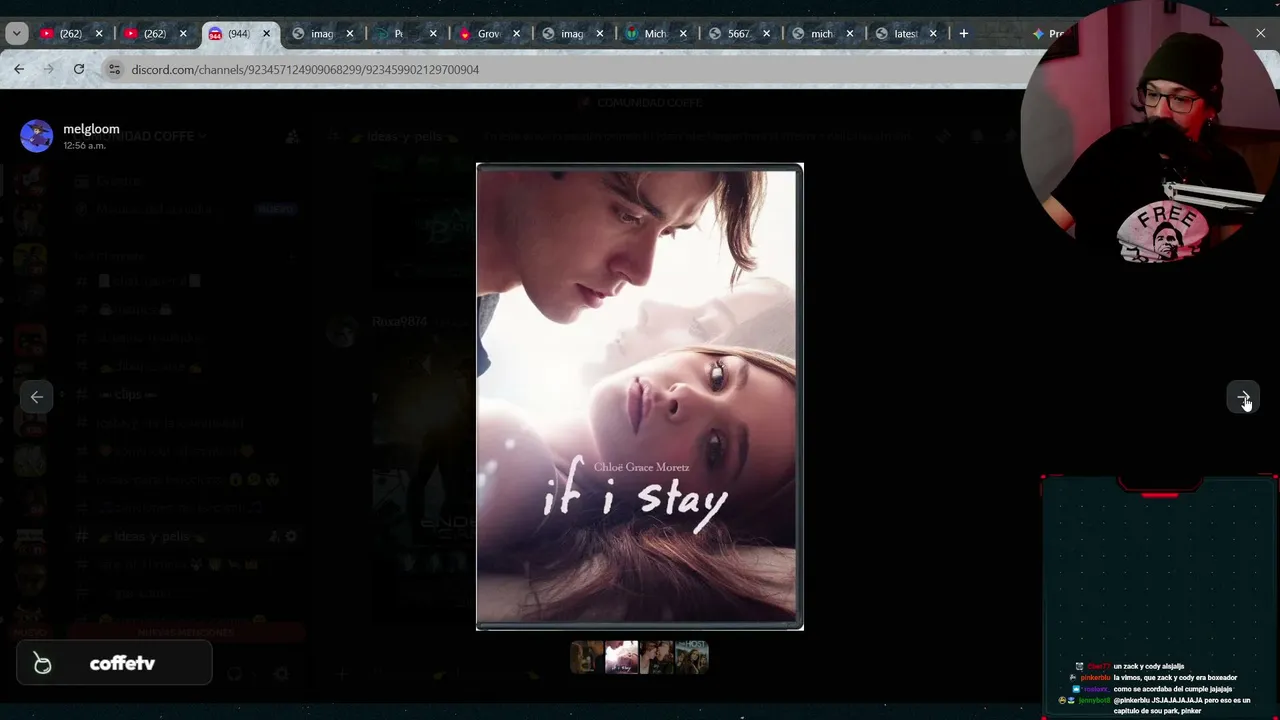Reload the Discord page
The height and width of the screenshot is (720, 1280).
click(79, 69)
